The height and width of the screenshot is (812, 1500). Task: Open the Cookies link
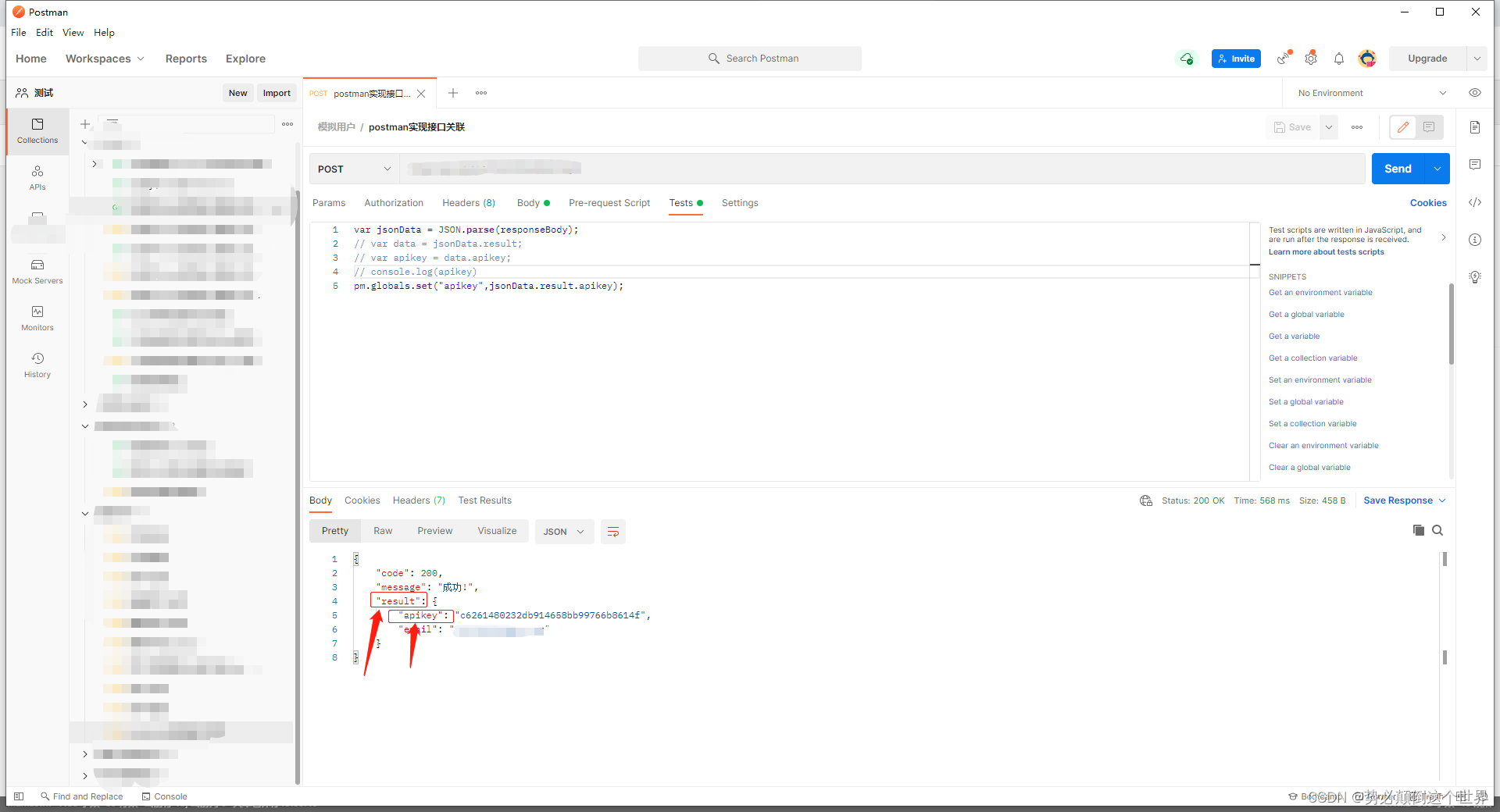(1428, 203)
